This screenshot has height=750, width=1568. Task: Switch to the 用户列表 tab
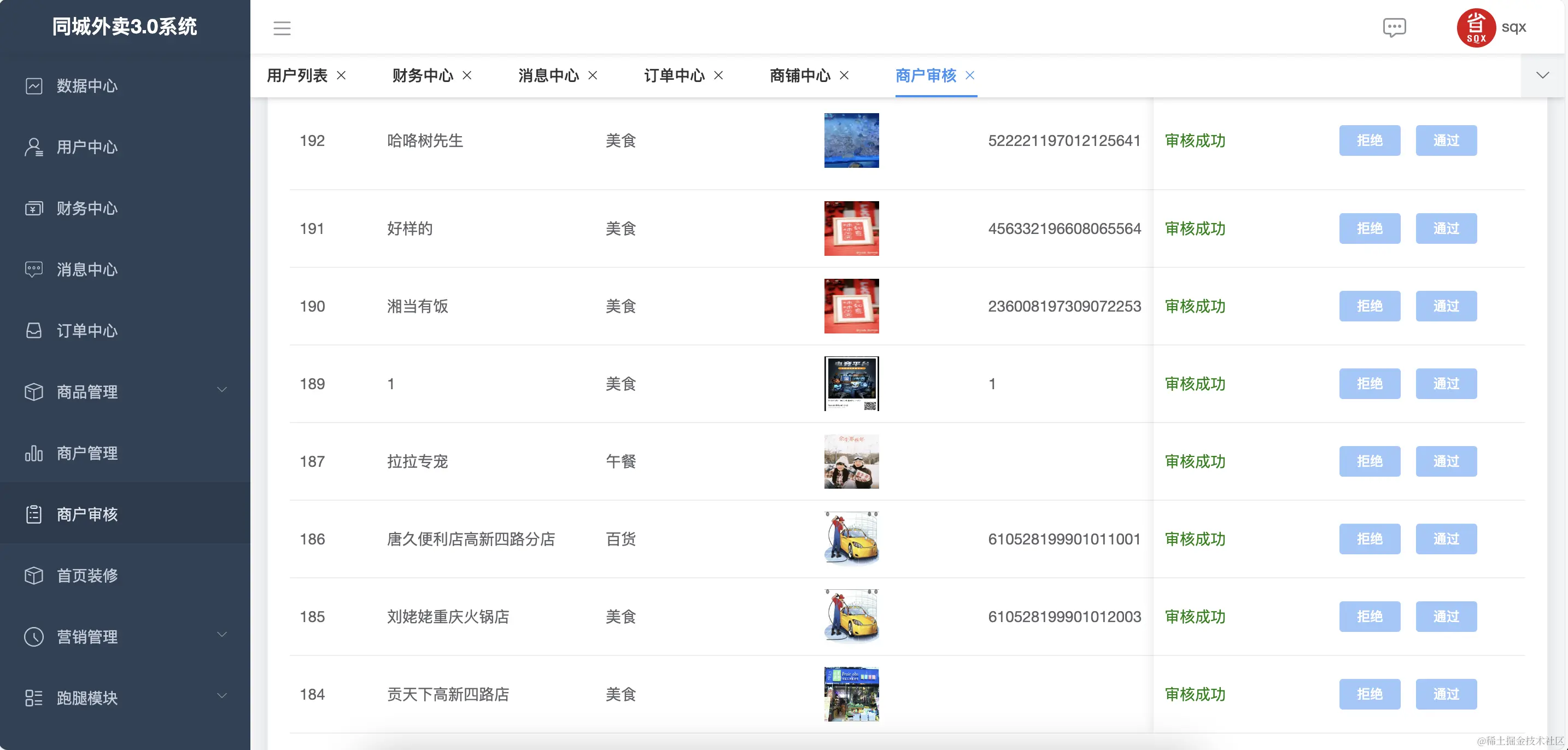pyautogui.click(x=297, y=75)
